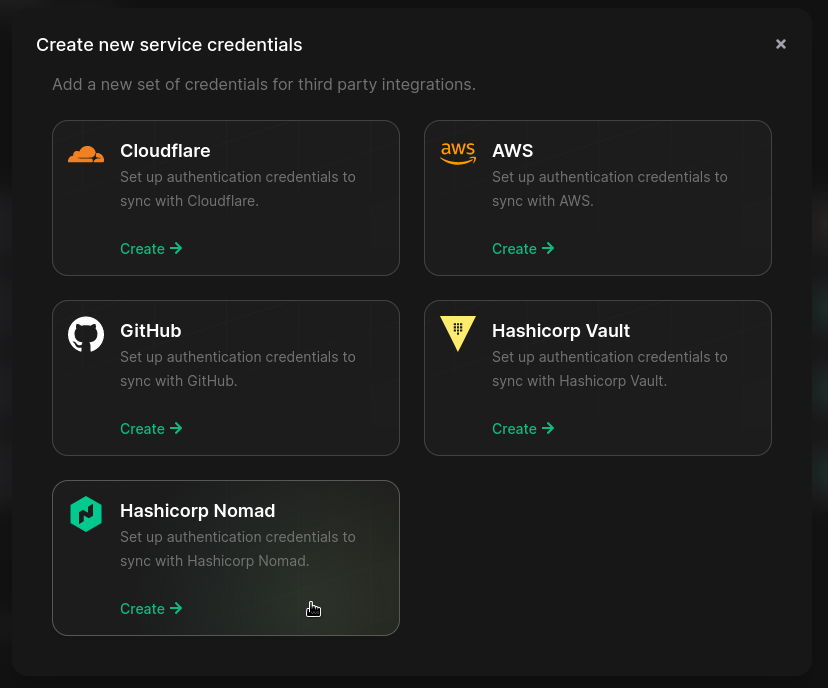Screen dimensions: 828x688
Task: Start creating GitHub credentials via Create
Action: coord(151,429)
